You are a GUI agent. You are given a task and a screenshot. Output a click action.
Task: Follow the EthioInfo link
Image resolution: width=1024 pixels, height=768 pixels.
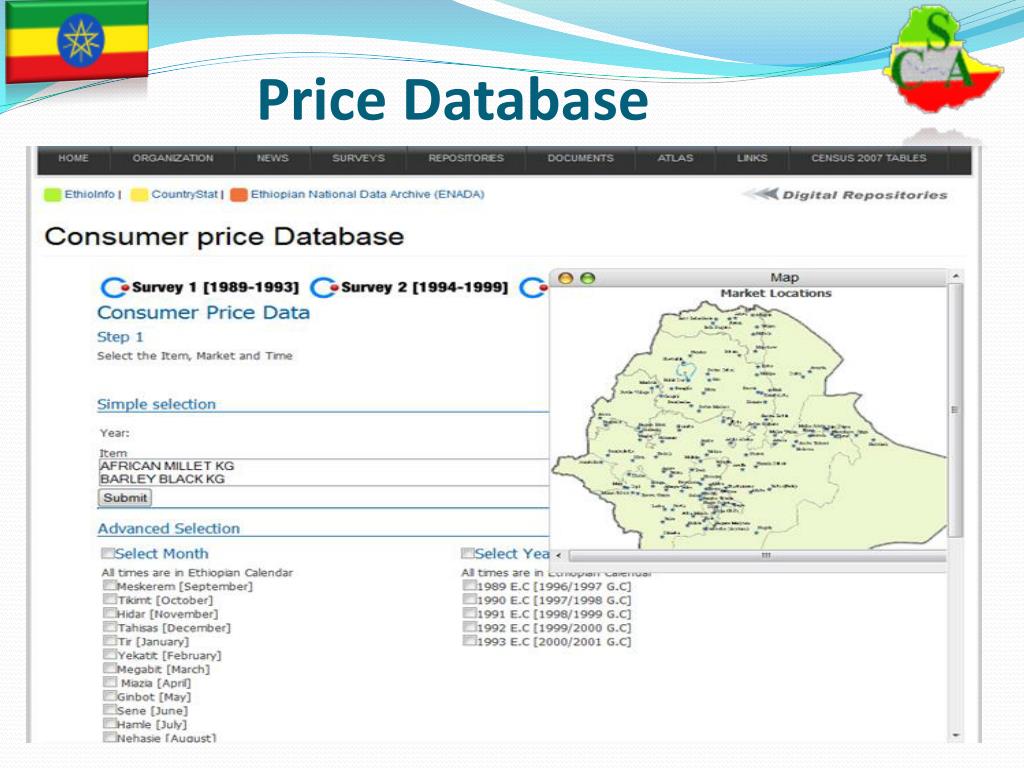coord(89,194)
